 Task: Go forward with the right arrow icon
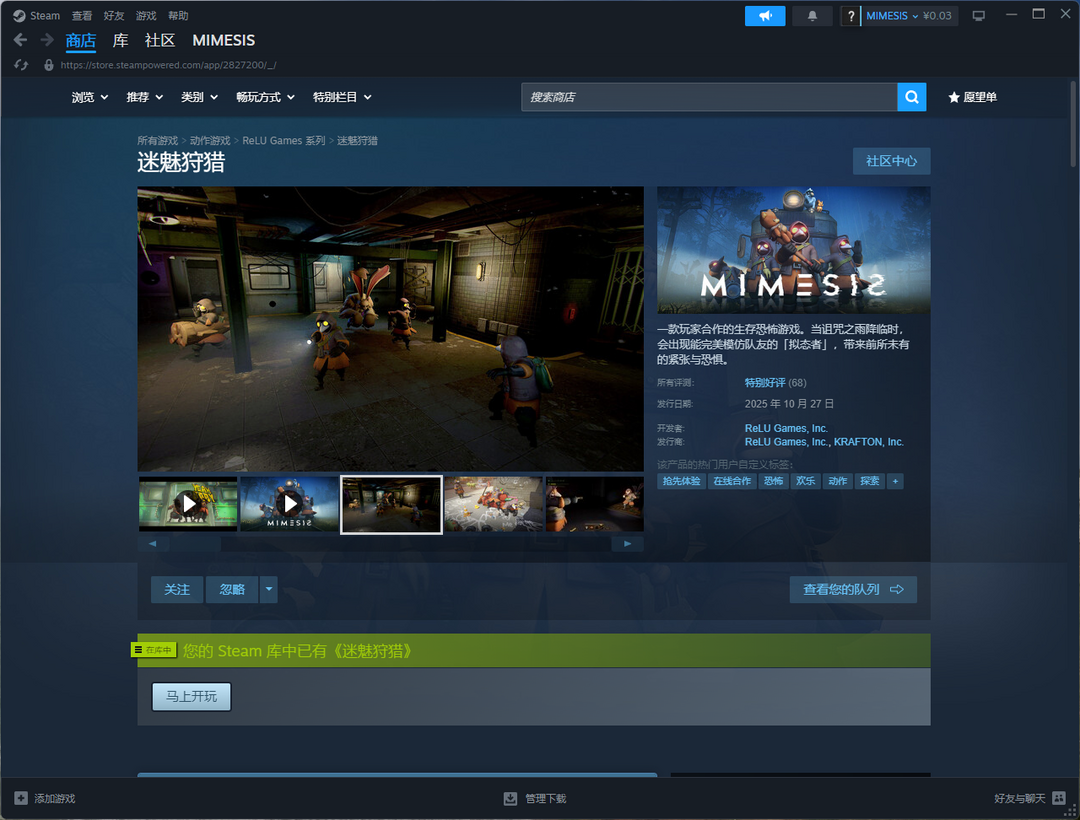point(47,40)
